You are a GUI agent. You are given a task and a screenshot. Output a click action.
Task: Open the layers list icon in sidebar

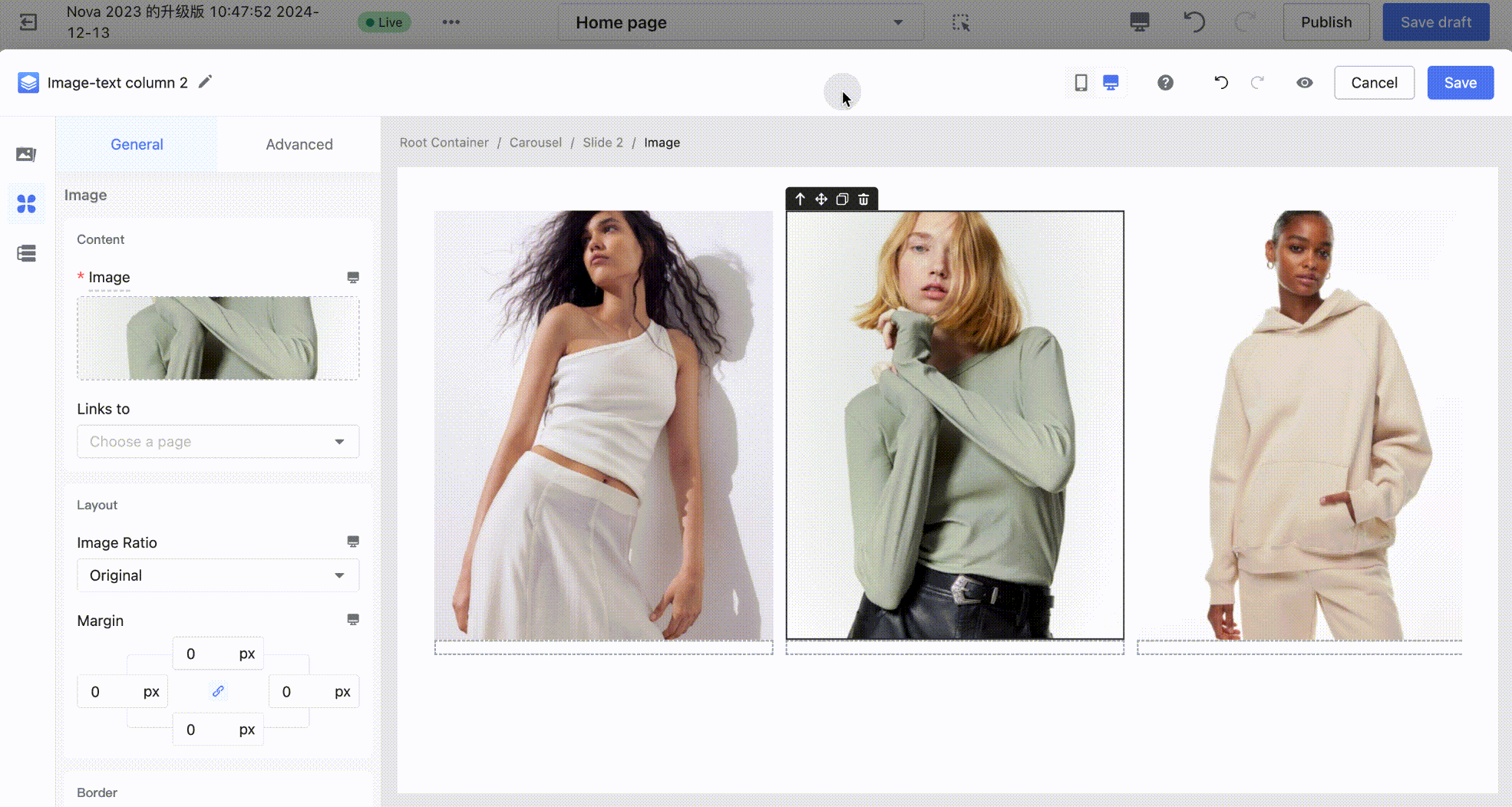click(x=27, y=253)
